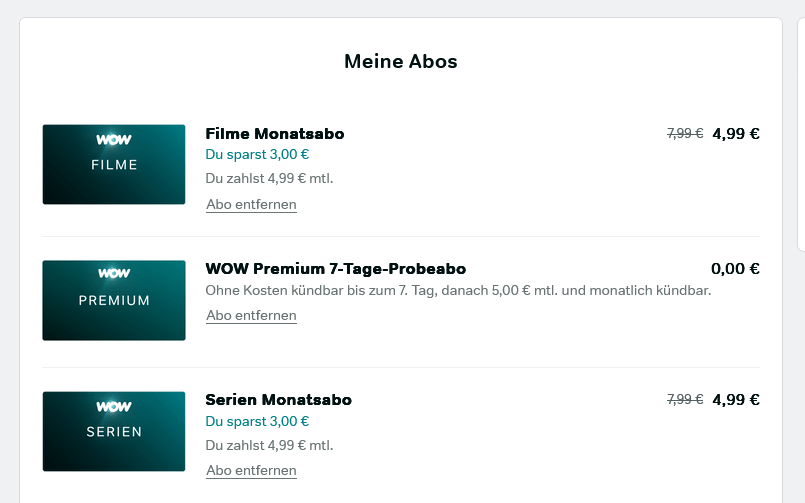Click the Serien savings text Du sparst 3,00 €
This screenshot has width=805, height=503.
pyautogui.click(x=257, y=421)
